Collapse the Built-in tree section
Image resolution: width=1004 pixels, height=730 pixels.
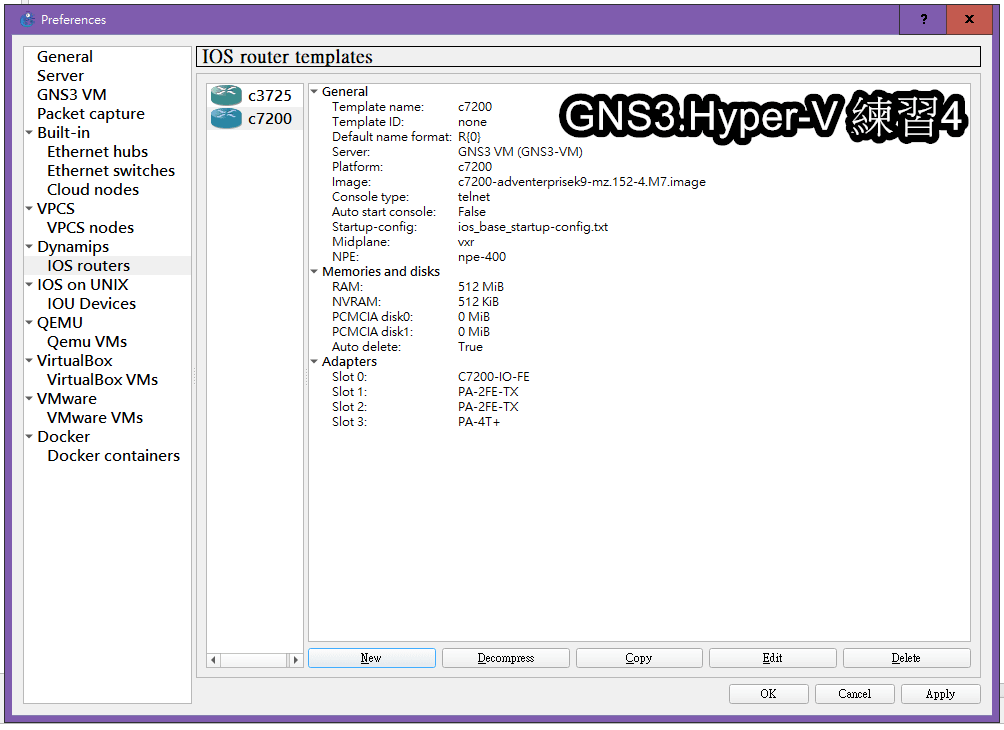pos(29,133)
